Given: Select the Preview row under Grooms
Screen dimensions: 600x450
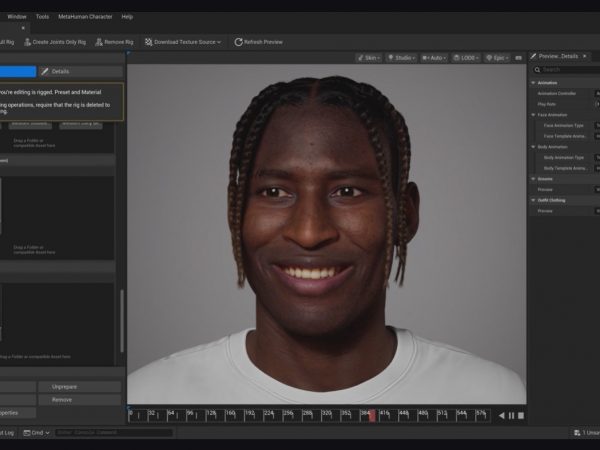Looking at the screenshot, I should 565,189.
